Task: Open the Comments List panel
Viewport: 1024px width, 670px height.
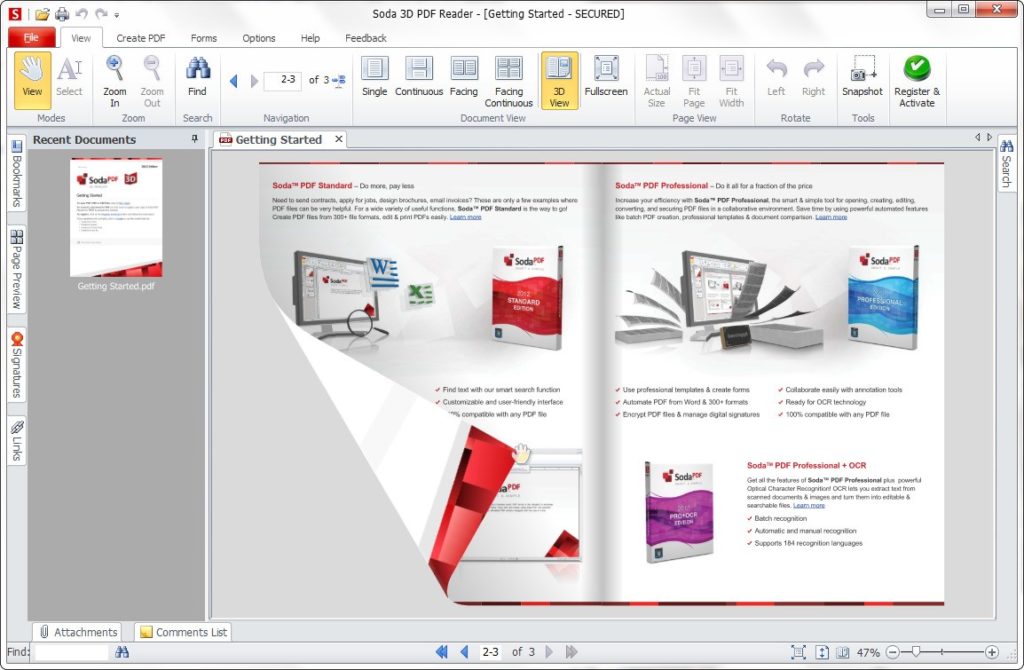Action: coord(182,631)
